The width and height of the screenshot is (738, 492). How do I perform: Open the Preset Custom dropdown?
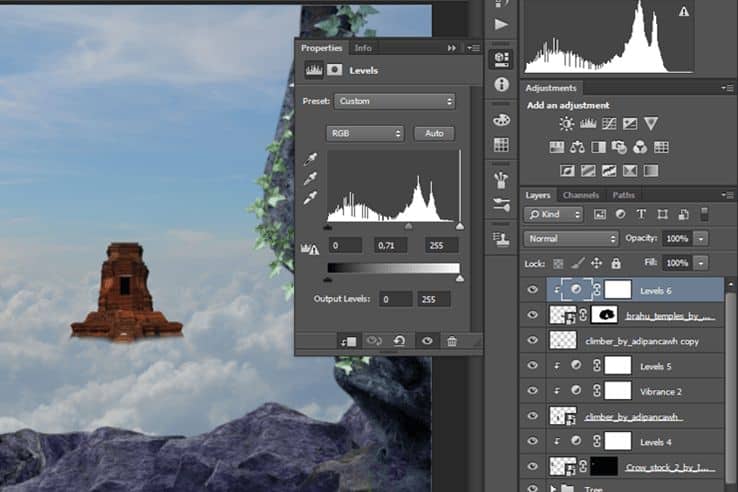point(394,101)
